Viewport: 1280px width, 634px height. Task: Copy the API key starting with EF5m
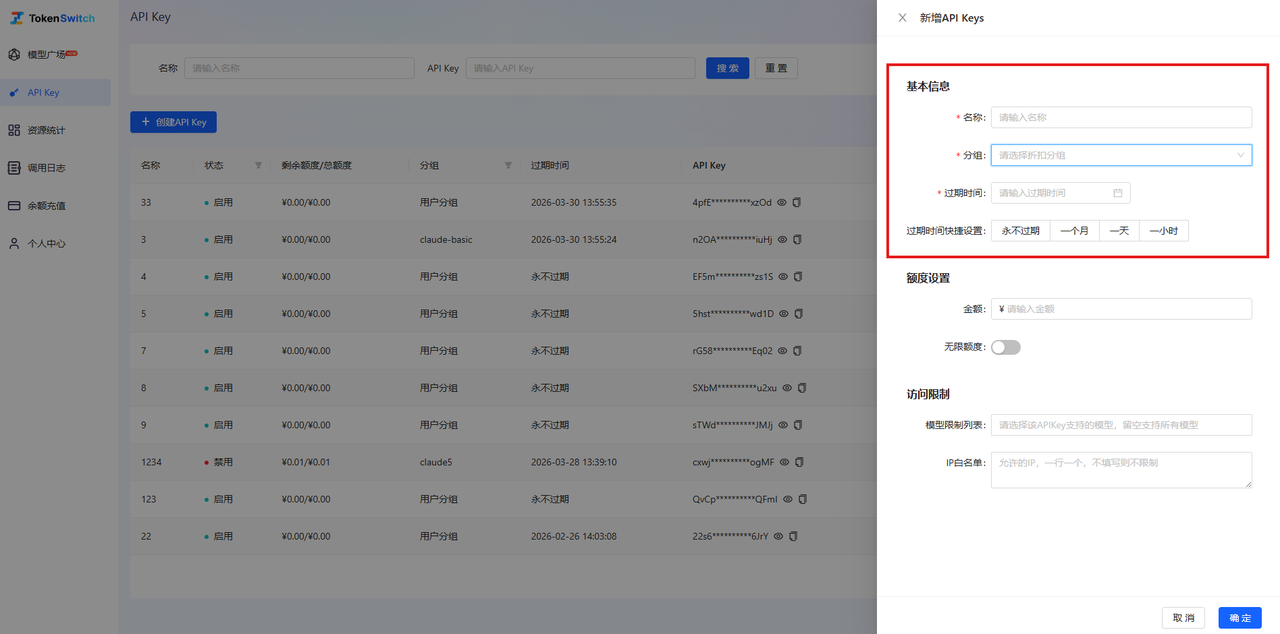coord(798,276)
